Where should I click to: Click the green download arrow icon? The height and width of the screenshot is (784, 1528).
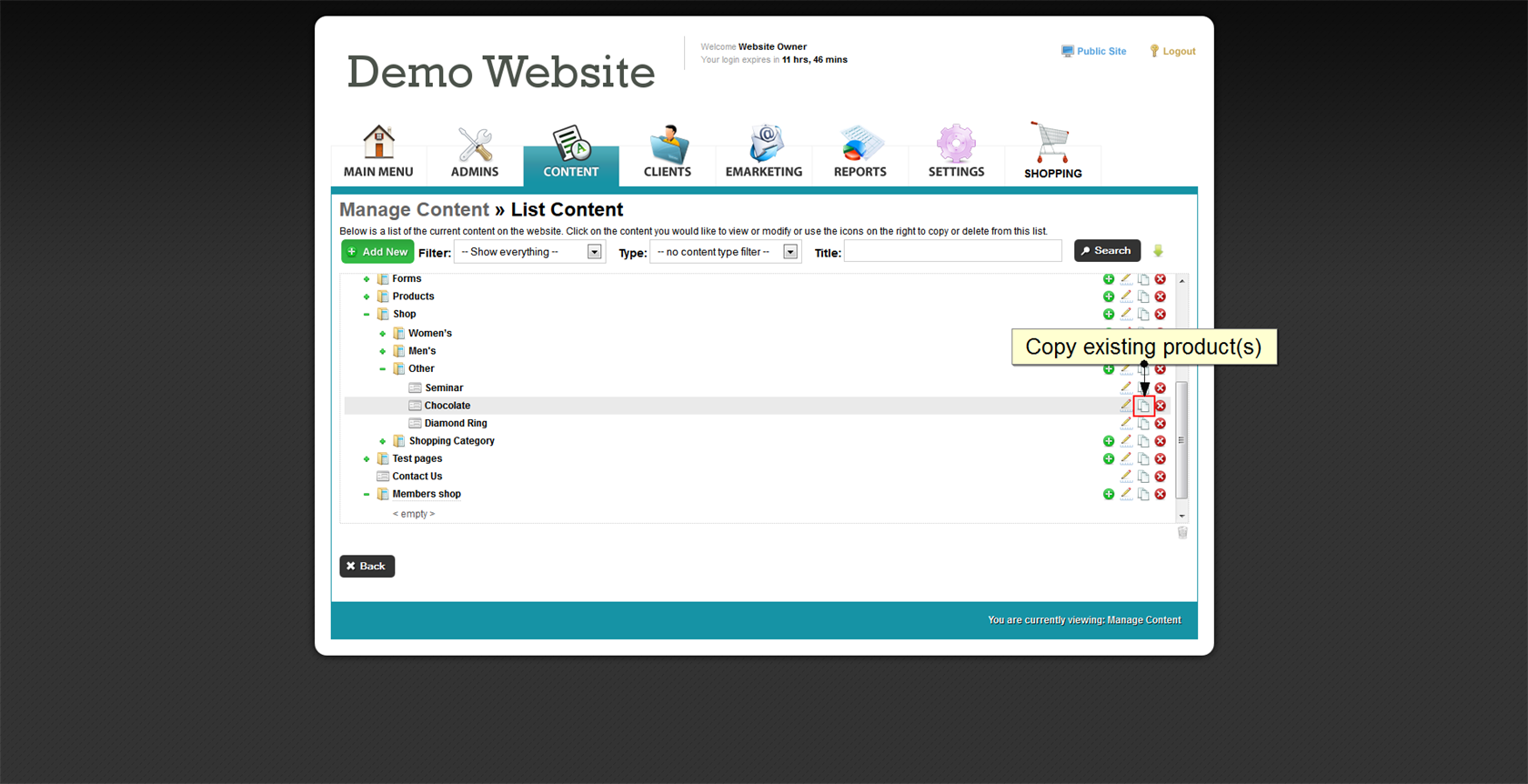click(1158, 251)
